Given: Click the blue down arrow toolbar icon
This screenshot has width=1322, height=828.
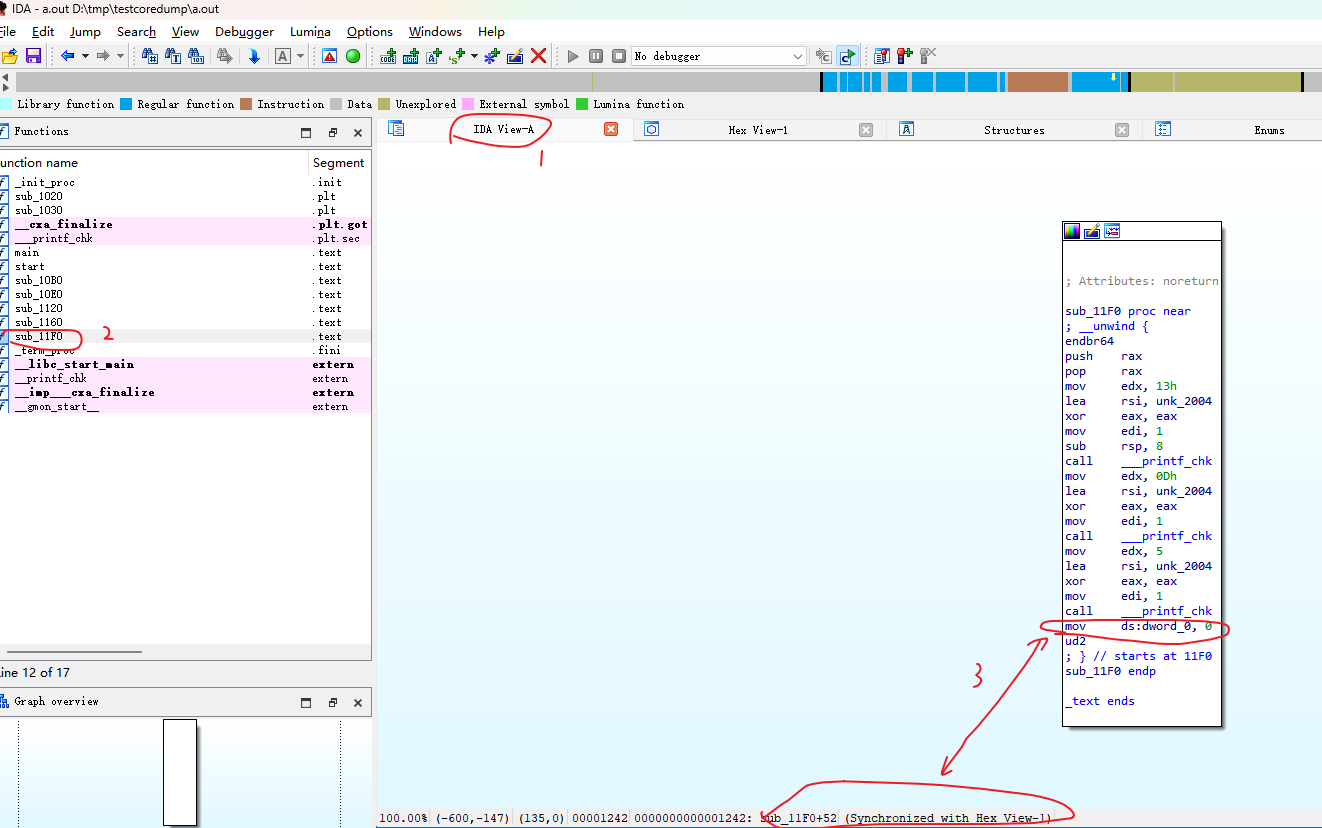Looking at the screenshot, I should click(254, 56).
